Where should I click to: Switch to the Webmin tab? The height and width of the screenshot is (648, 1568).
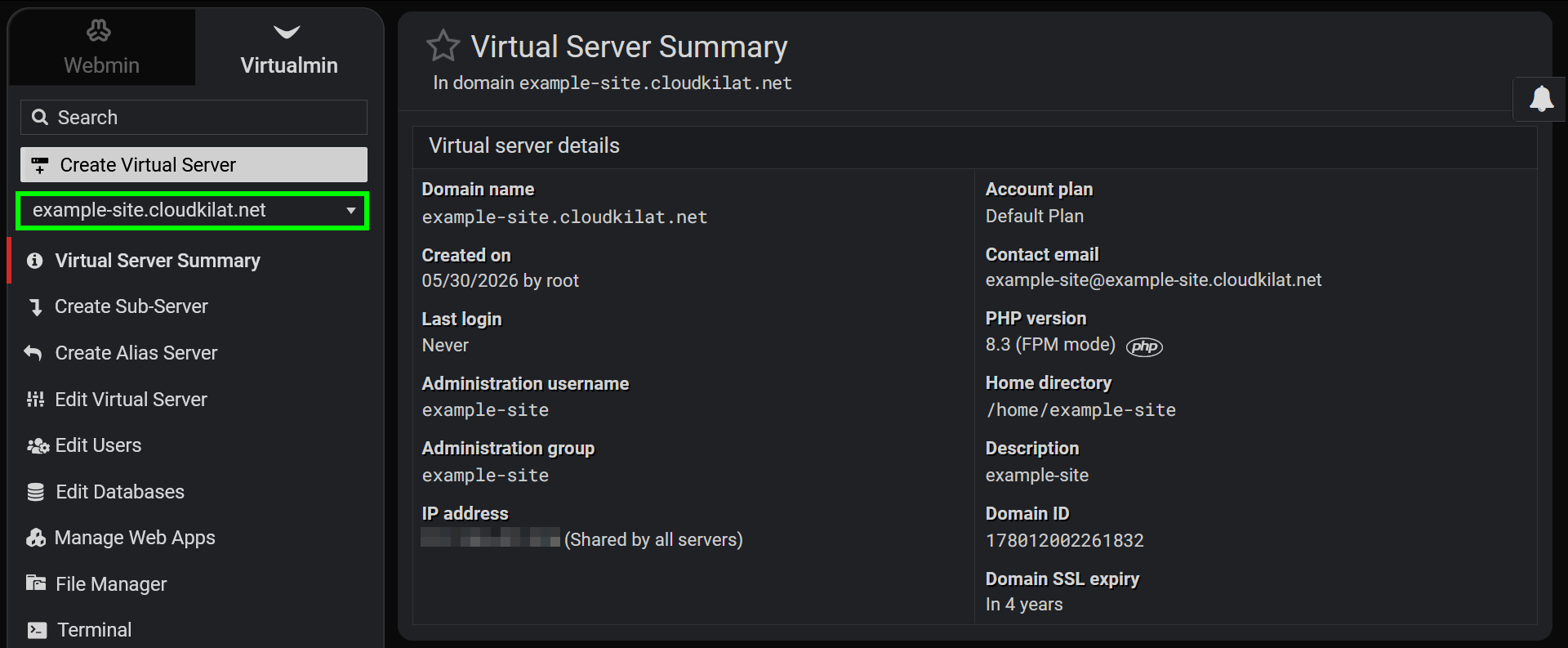click(101, 47)
